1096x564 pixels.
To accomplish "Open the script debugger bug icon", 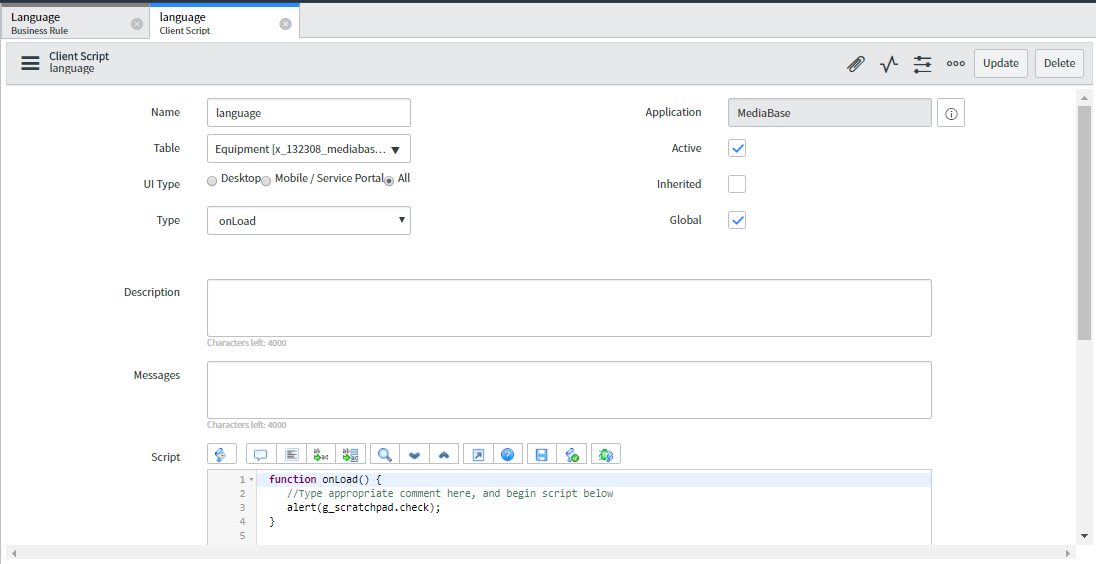I will [x=606, y=454].
